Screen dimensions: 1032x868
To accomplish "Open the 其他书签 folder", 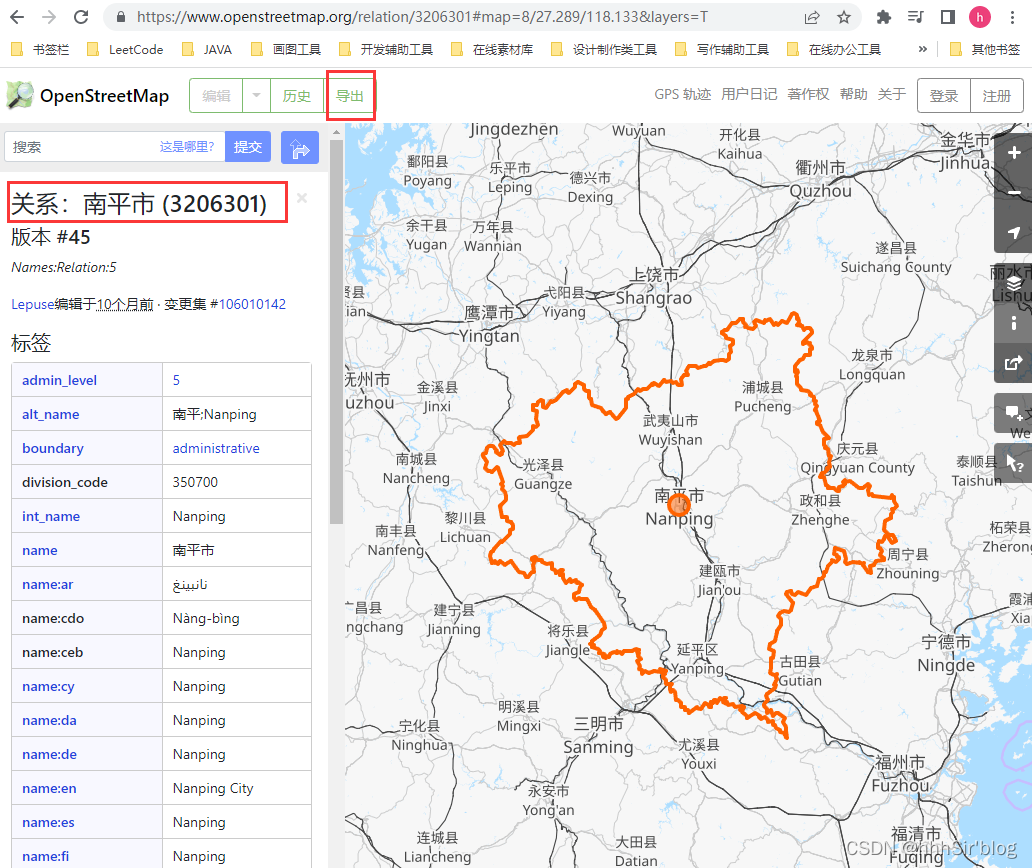I will click(x=985, y=49).
